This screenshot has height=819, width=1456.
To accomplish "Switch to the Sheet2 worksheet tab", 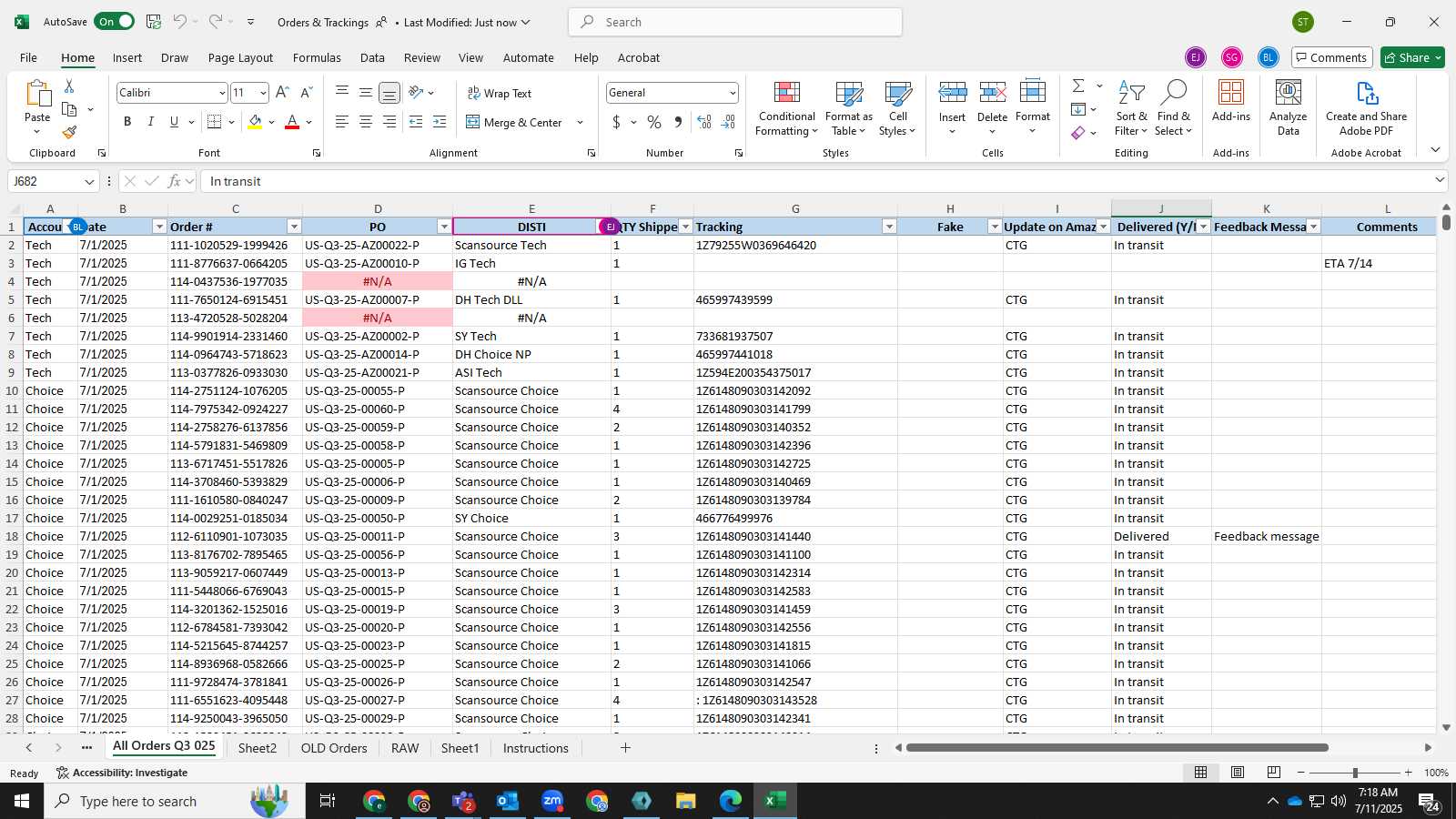I will pos(258,748).
